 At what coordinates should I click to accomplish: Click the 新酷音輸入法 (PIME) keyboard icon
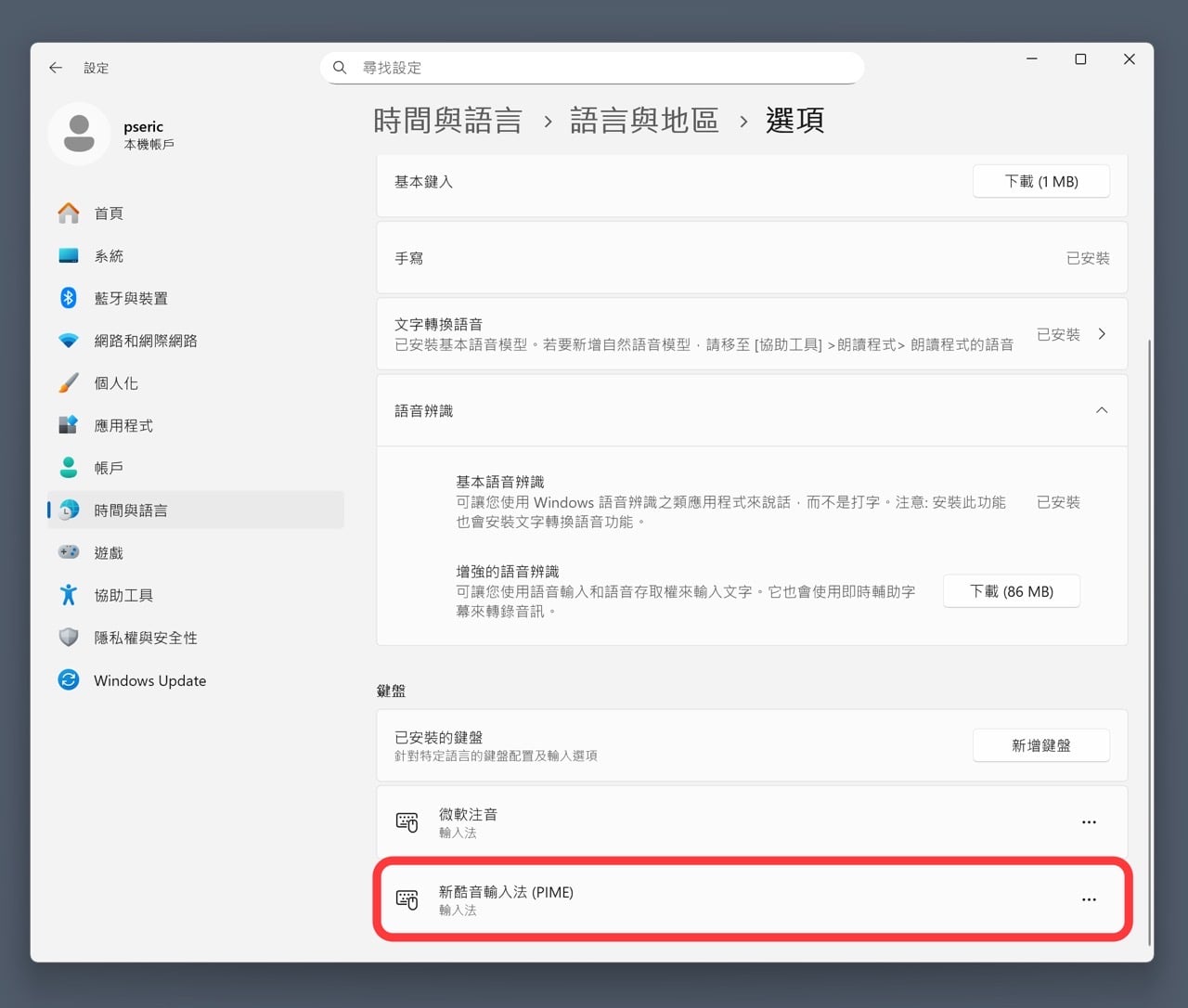click(407, 899)
